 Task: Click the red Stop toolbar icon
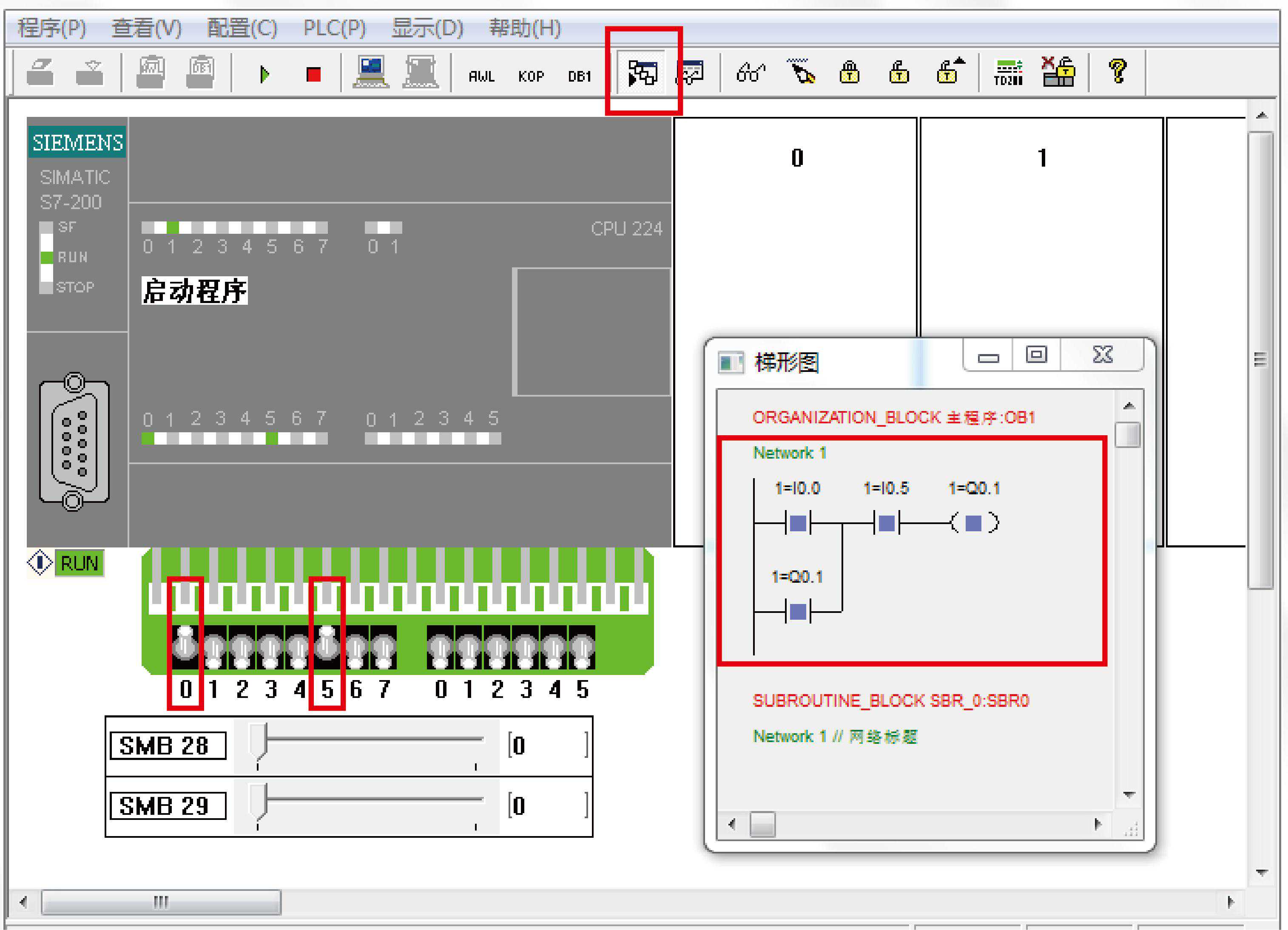point(313,74)
